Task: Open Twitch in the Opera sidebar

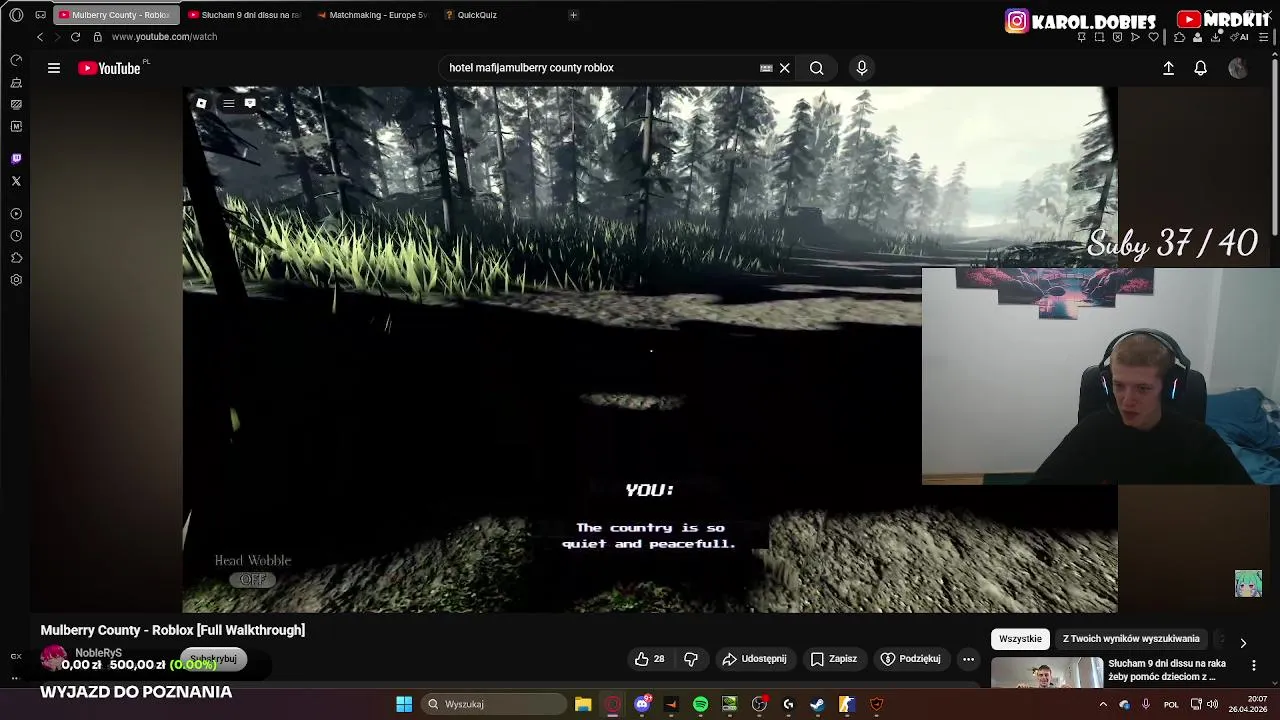Action: point(16,159)
